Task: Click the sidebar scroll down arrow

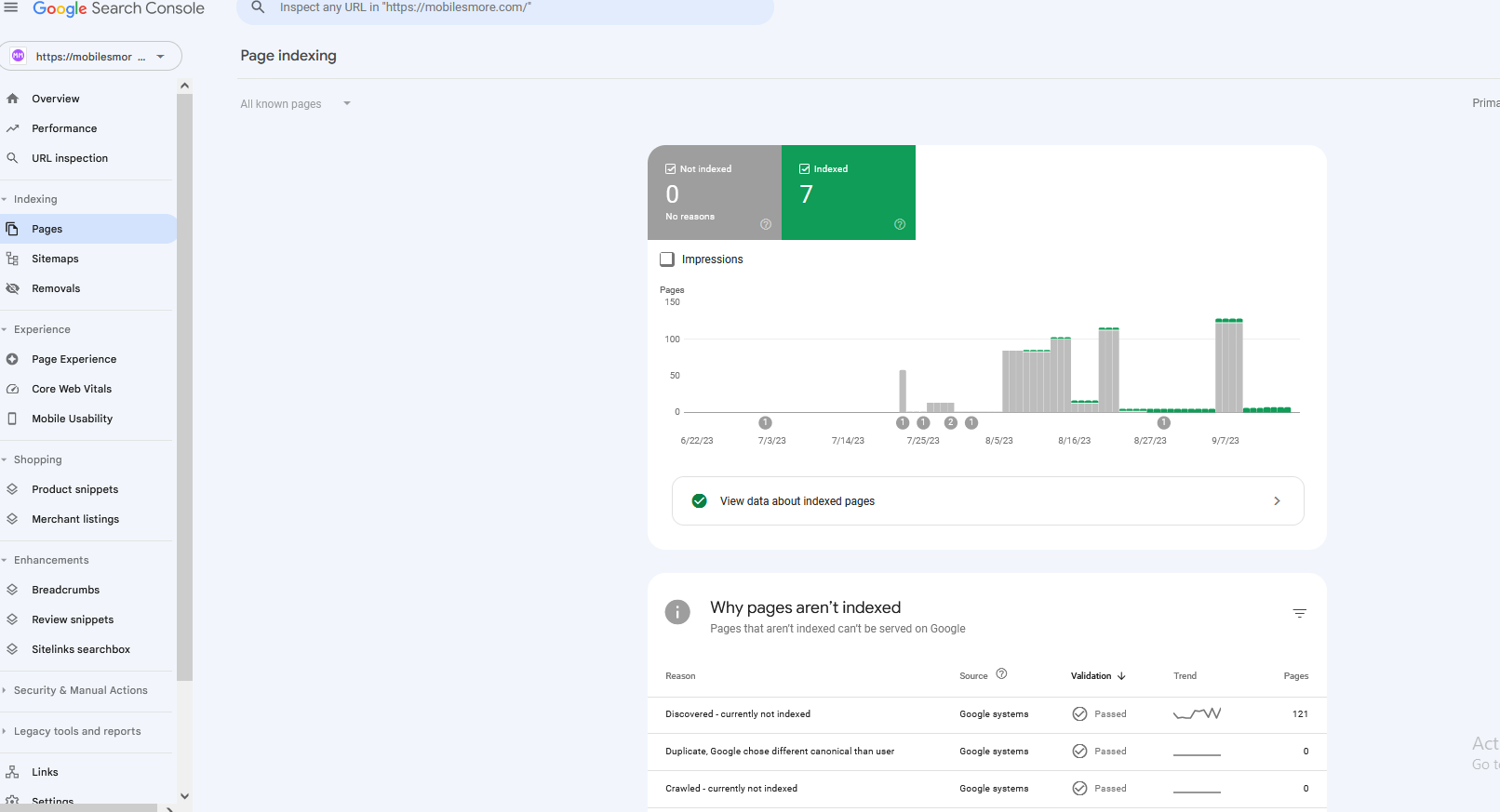Action: pos(184,796)
